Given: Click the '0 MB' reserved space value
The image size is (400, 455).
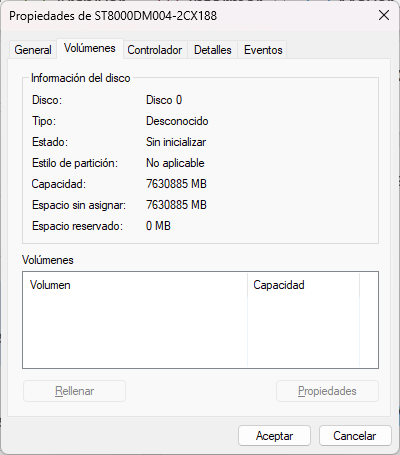Looking at the screenshot, I should point(158,226).
